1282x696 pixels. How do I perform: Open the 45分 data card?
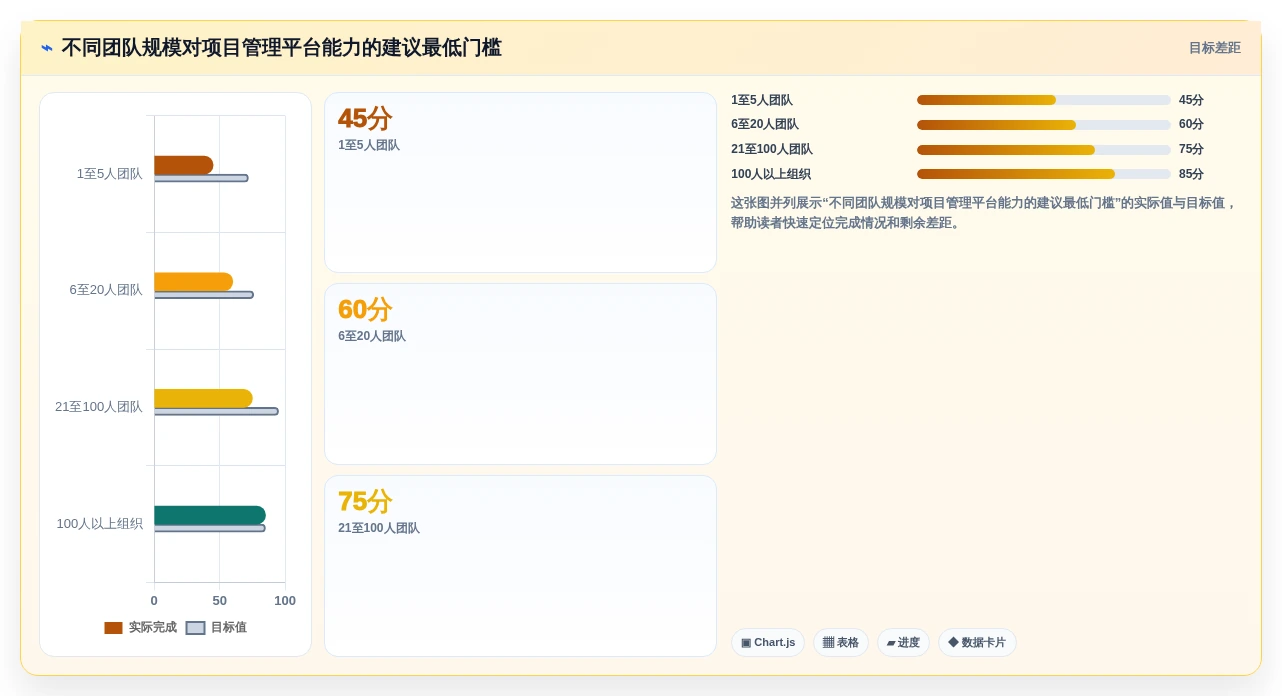tap(520, 182)
